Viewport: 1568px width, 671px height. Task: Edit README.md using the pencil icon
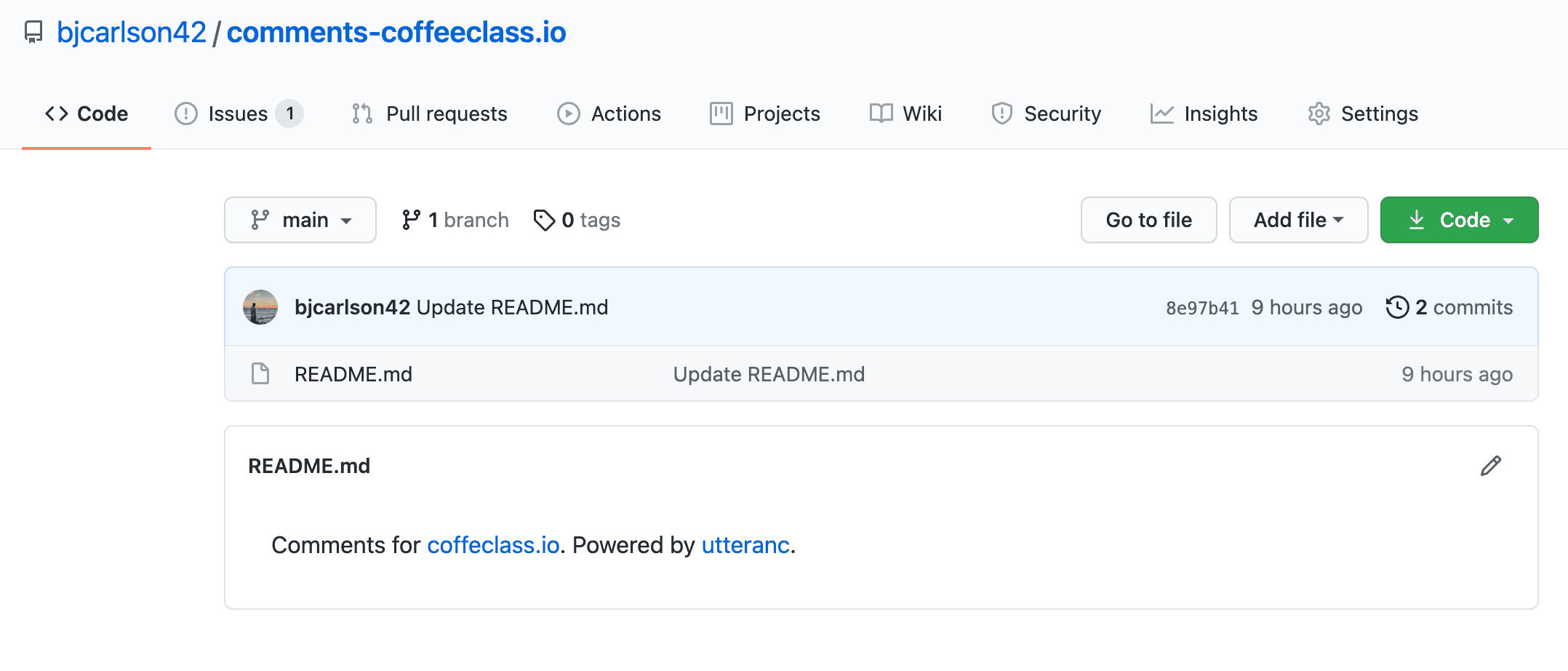tap(1489, 465)
